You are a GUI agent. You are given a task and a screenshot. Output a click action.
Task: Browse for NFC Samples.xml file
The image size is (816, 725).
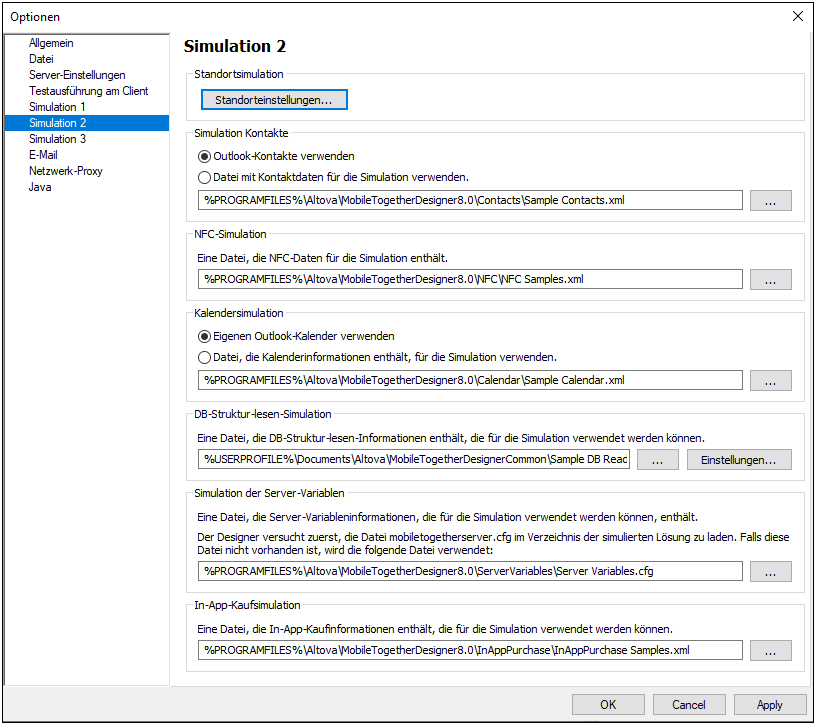(770, 279)
